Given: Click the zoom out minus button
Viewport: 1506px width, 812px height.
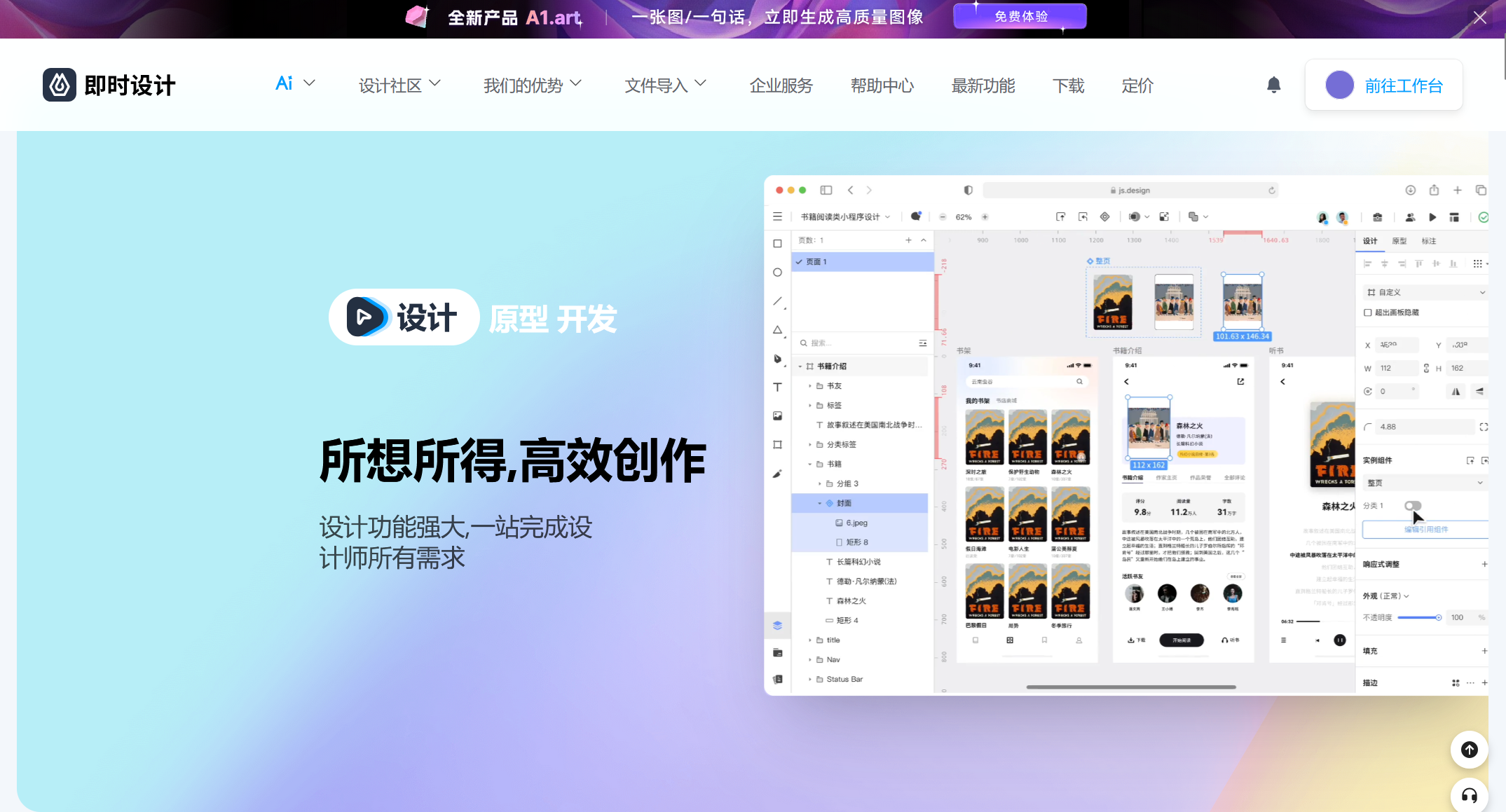Looking at the screenshot, I should [943, 217].
